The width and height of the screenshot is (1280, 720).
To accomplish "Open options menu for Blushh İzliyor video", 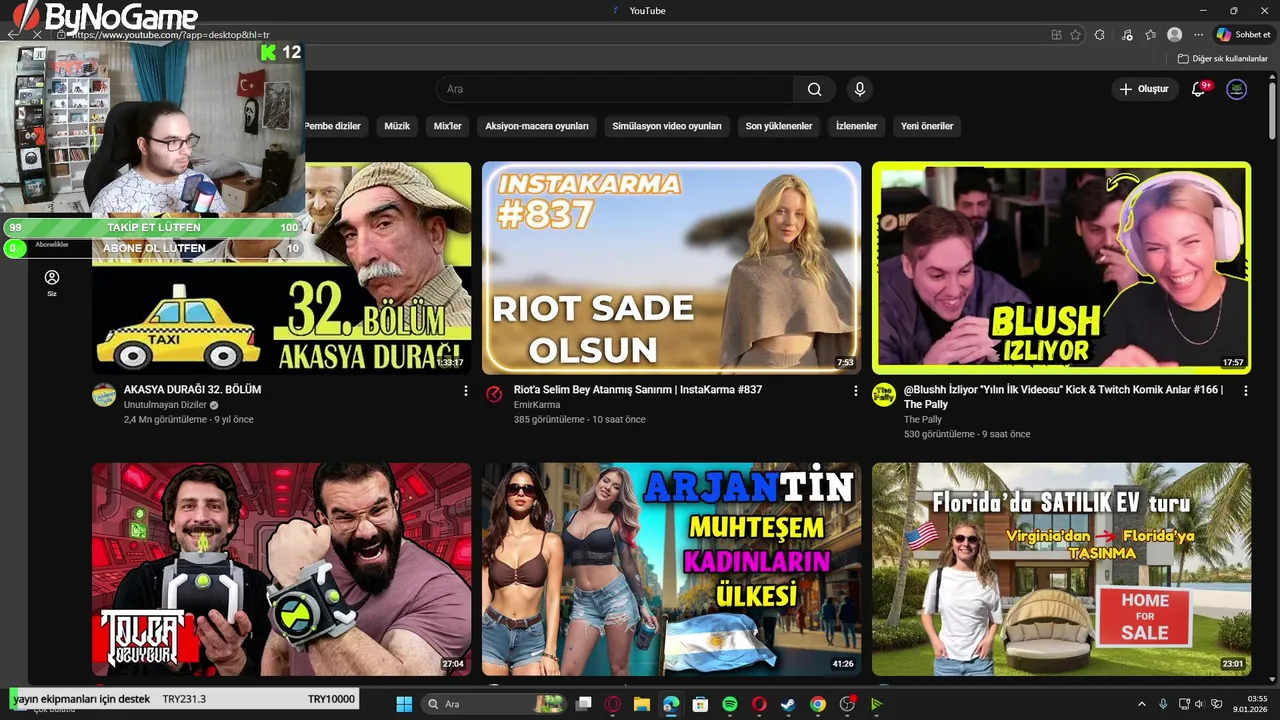I will point(1246,391).
